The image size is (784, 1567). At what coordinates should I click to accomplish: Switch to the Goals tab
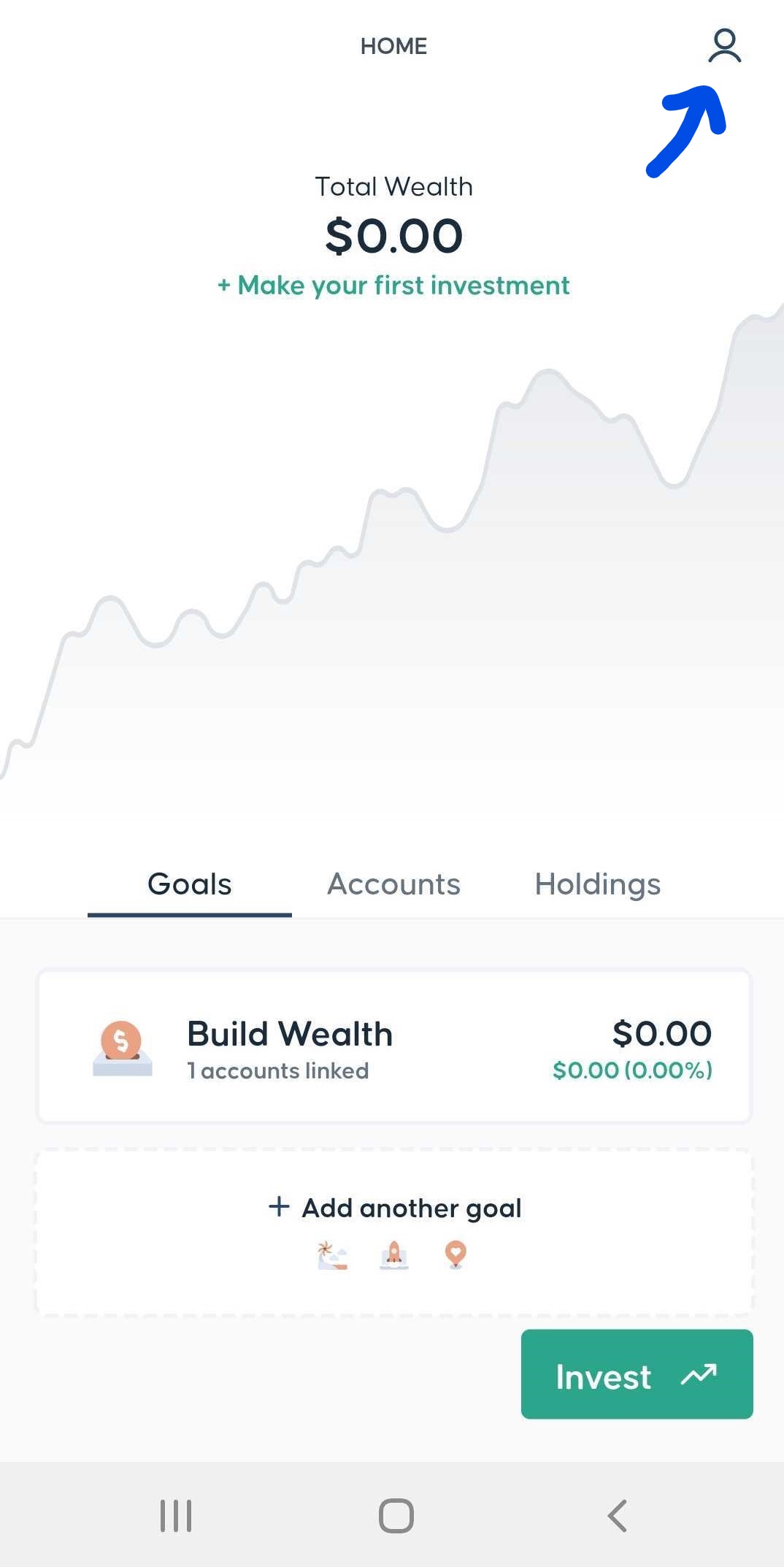point(190,884)
